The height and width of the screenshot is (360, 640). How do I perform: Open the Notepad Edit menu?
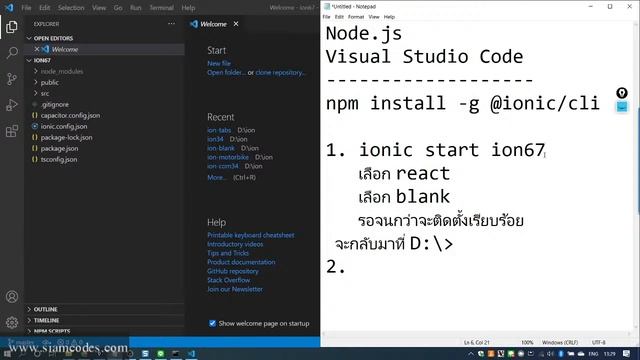(339, 17)
